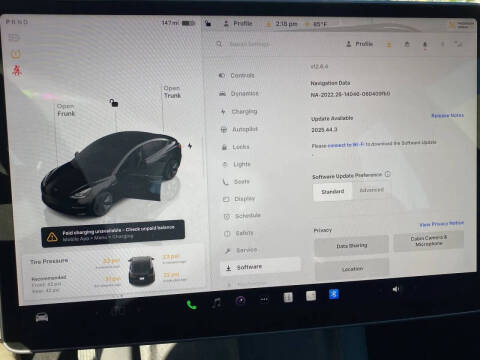Open Safety settings menu

click(x=239, y=233)
